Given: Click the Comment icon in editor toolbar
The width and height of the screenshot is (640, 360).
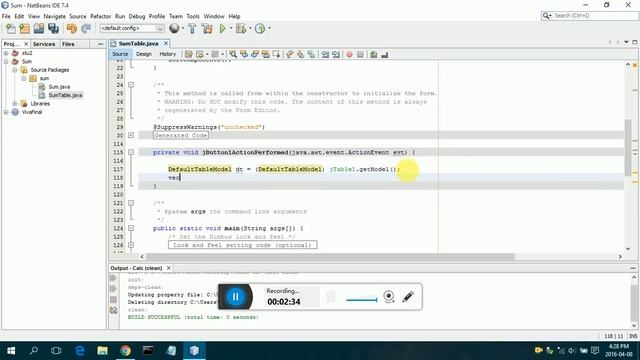Looking at the screenshot, I should point(373,54).
